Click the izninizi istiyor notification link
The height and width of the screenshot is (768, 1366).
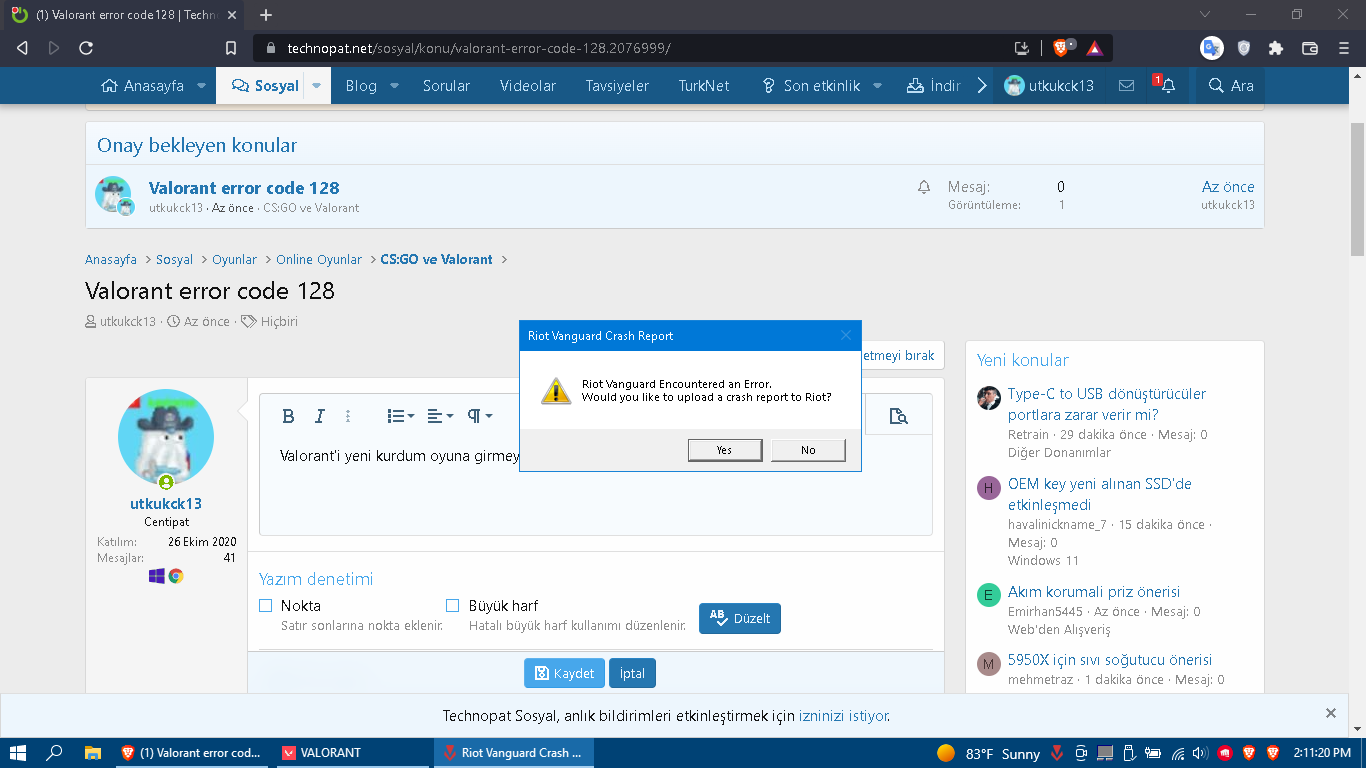(843, 716)
